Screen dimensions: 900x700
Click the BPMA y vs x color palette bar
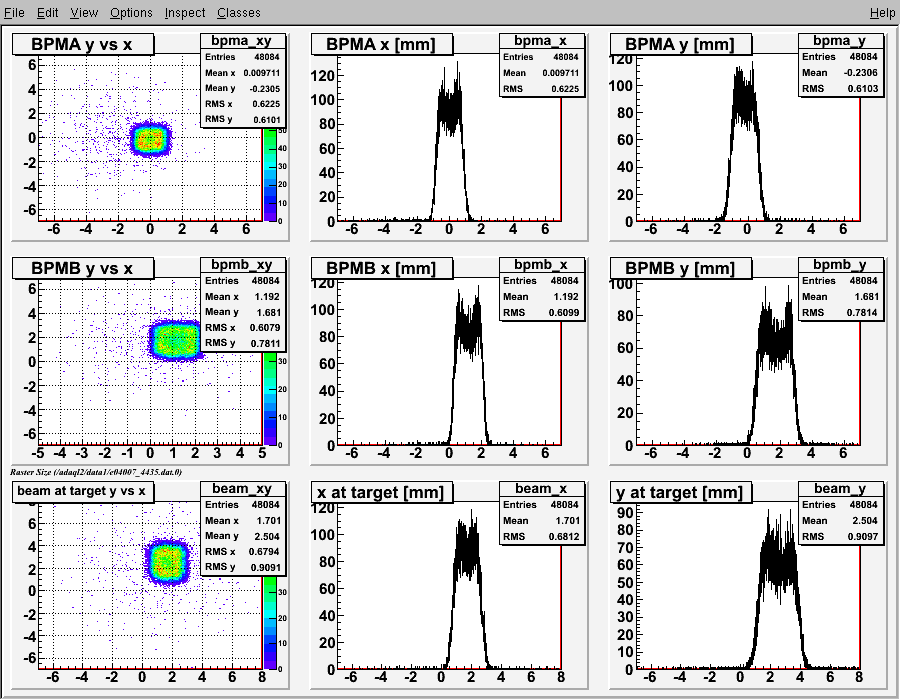click(270, 175)
